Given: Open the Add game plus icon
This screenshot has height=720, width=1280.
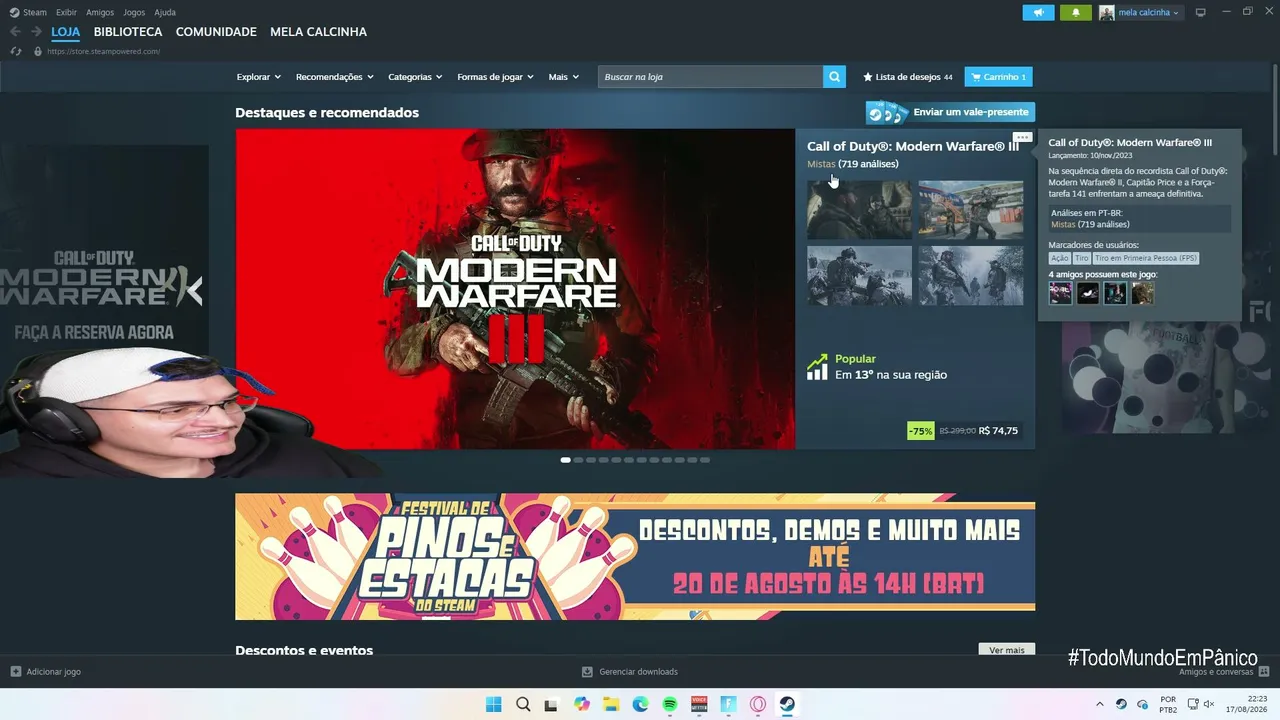Looking at the screenshot, I should point(15,672).
